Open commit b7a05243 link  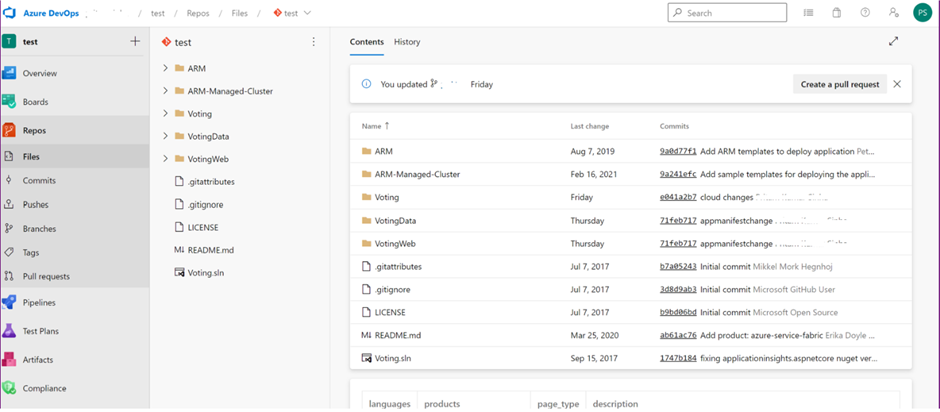click(678, 266)
